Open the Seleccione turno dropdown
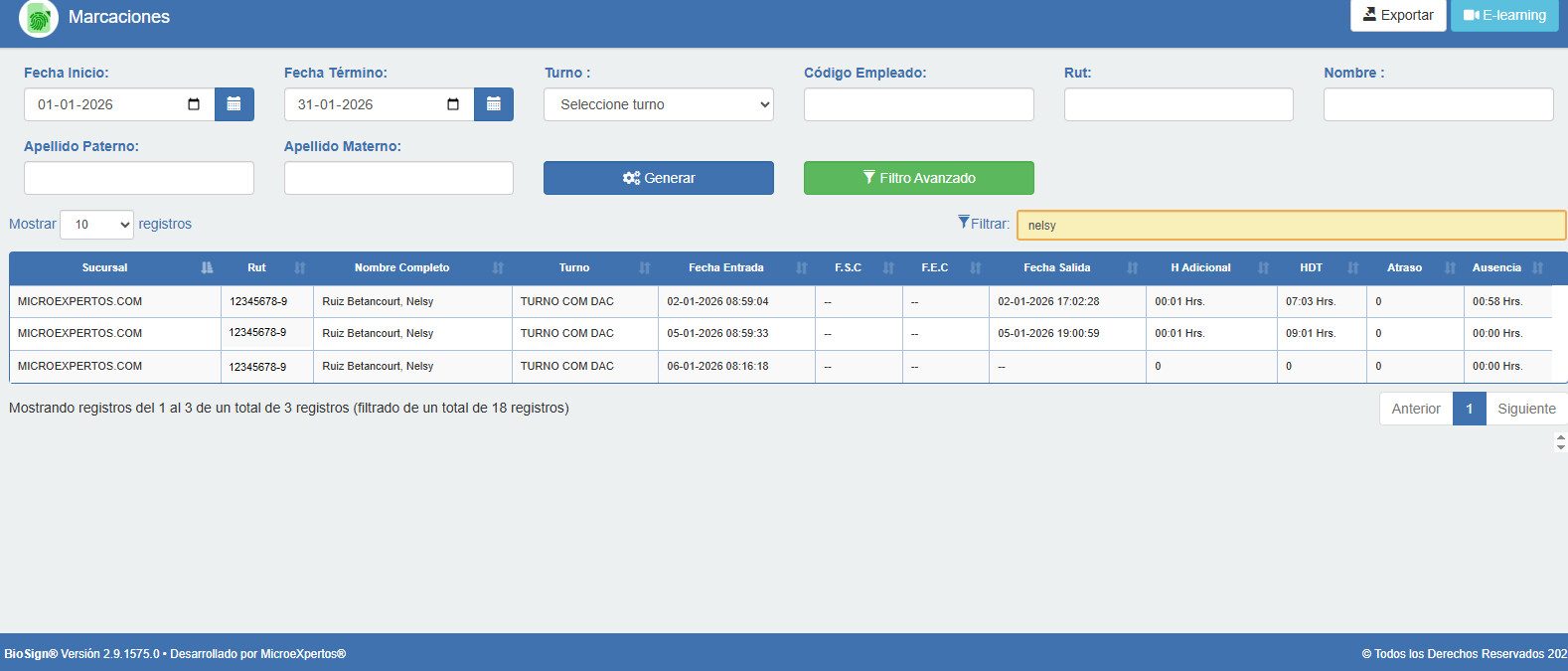1568x671 pixels. coord(659,104)
